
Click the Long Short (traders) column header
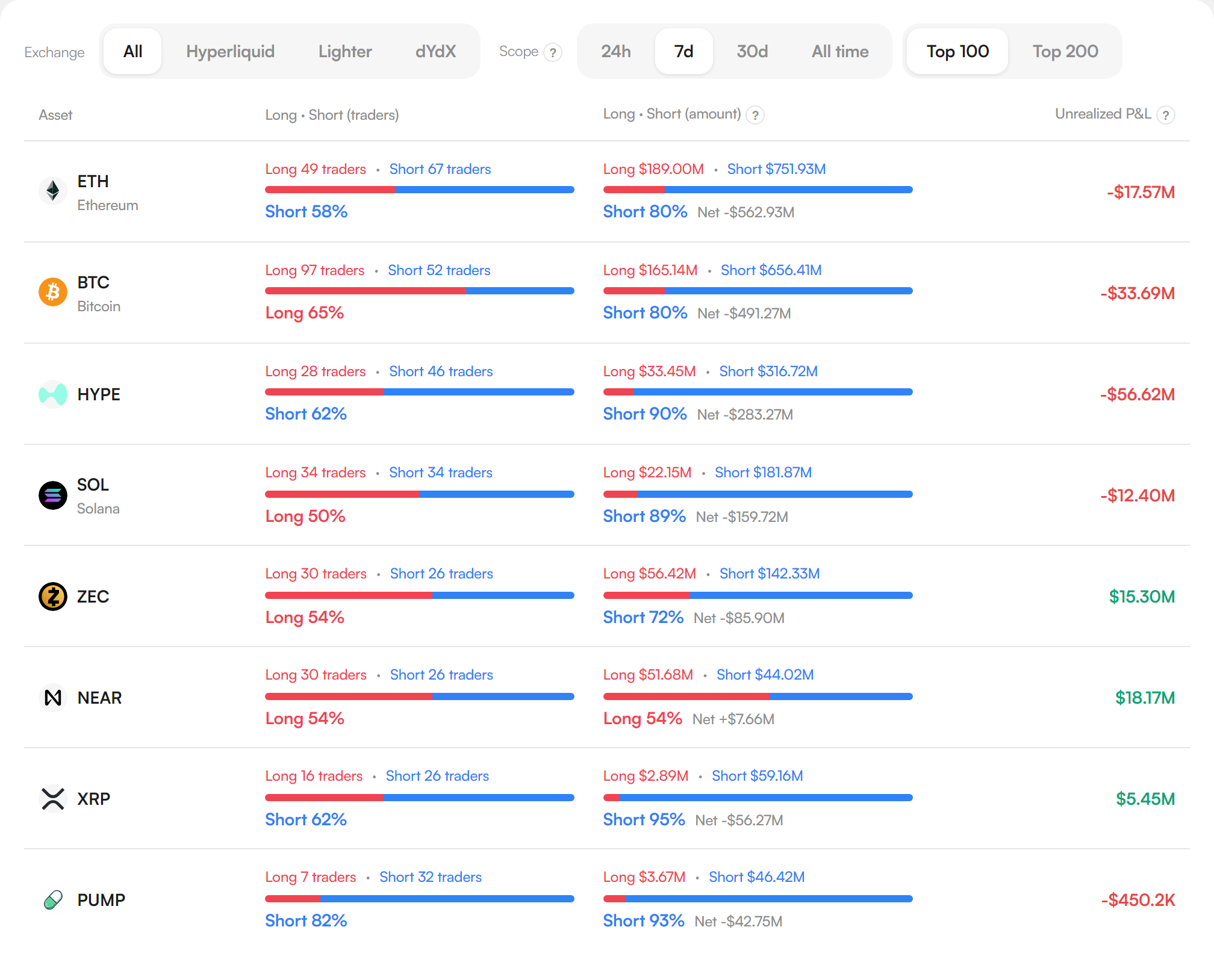click(332, 115)
